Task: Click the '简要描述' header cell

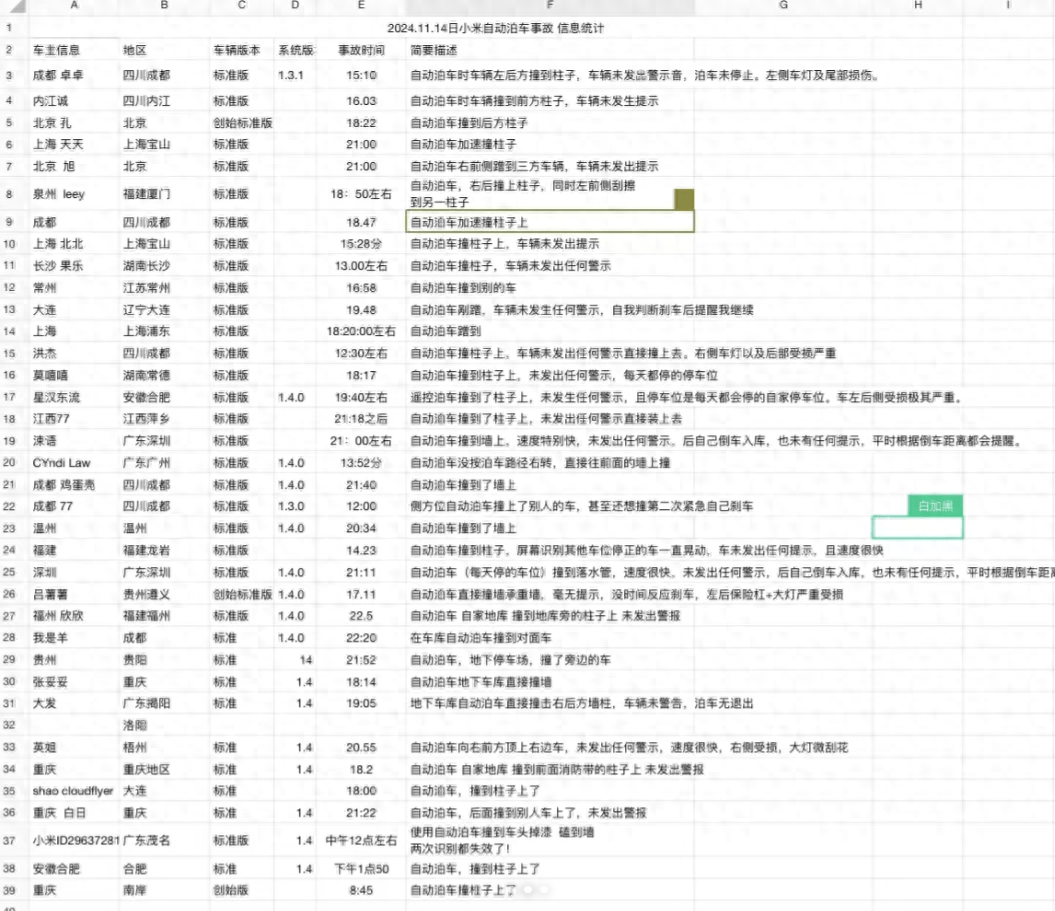Action: 434,50
